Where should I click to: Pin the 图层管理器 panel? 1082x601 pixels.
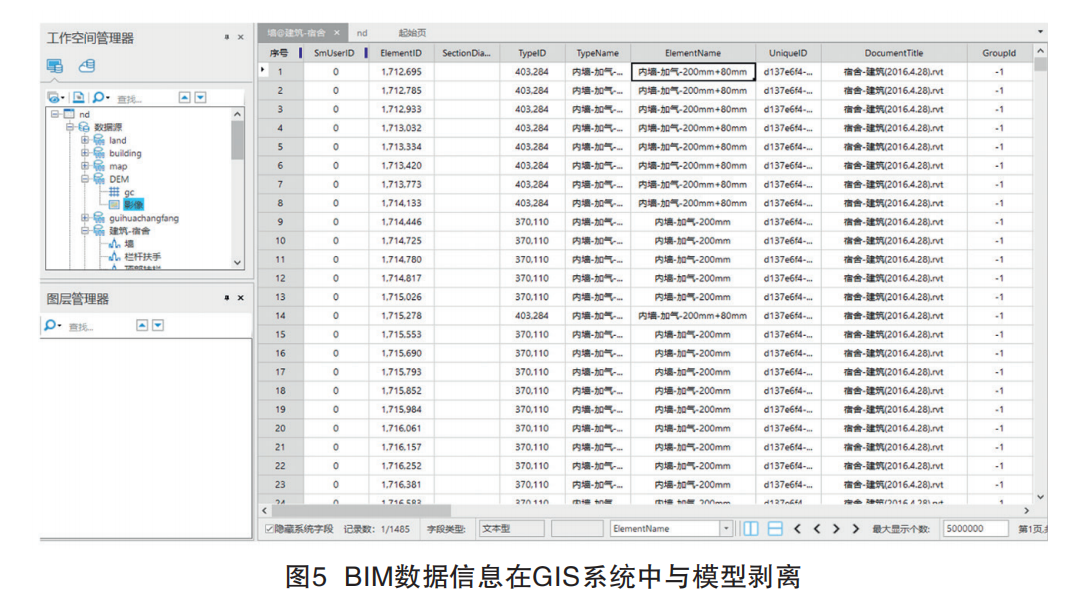(227, 297)
